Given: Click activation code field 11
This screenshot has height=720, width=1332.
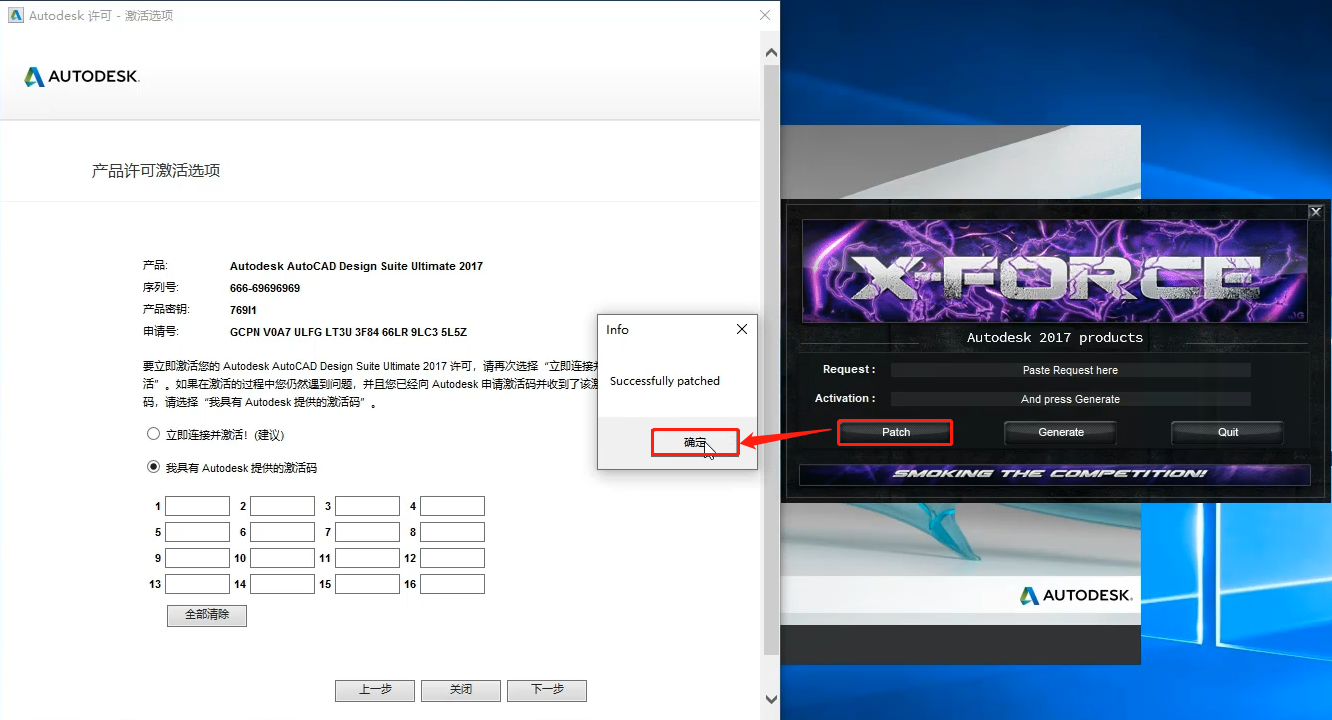Looking at the screenshot, I should [x=367, y=558].
